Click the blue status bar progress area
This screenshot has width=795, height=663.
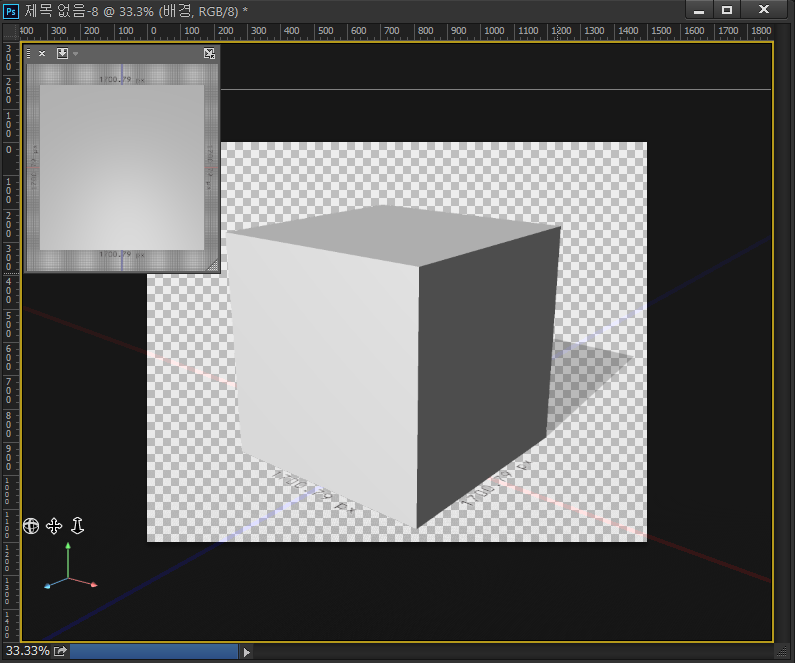click(154, 651)
